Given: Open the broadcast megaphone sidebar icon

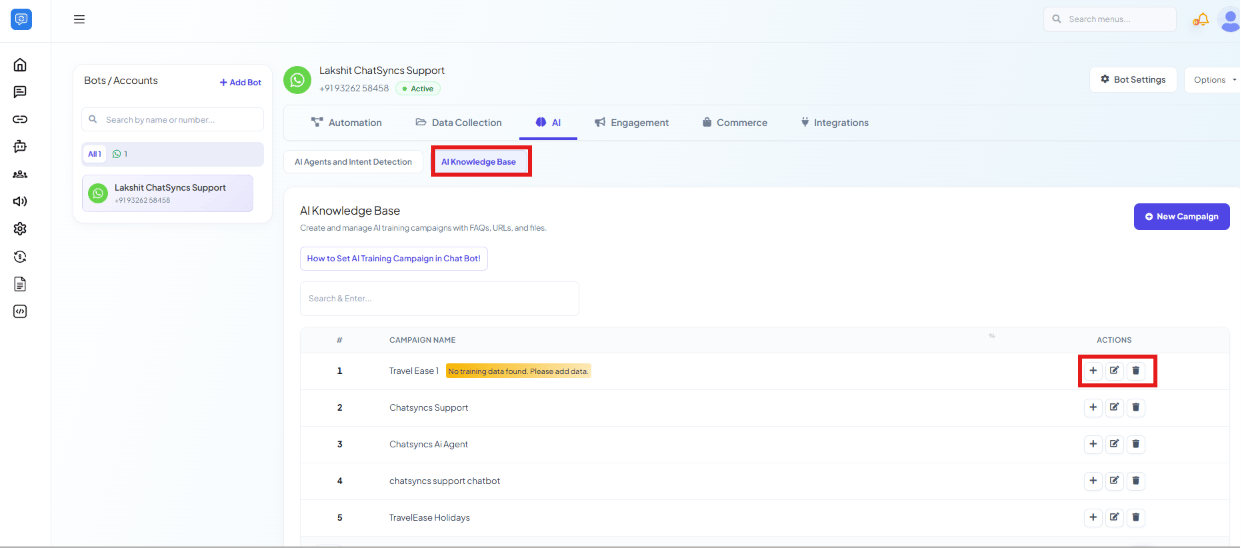Looking at the screenshot, I should coord(20,201).
